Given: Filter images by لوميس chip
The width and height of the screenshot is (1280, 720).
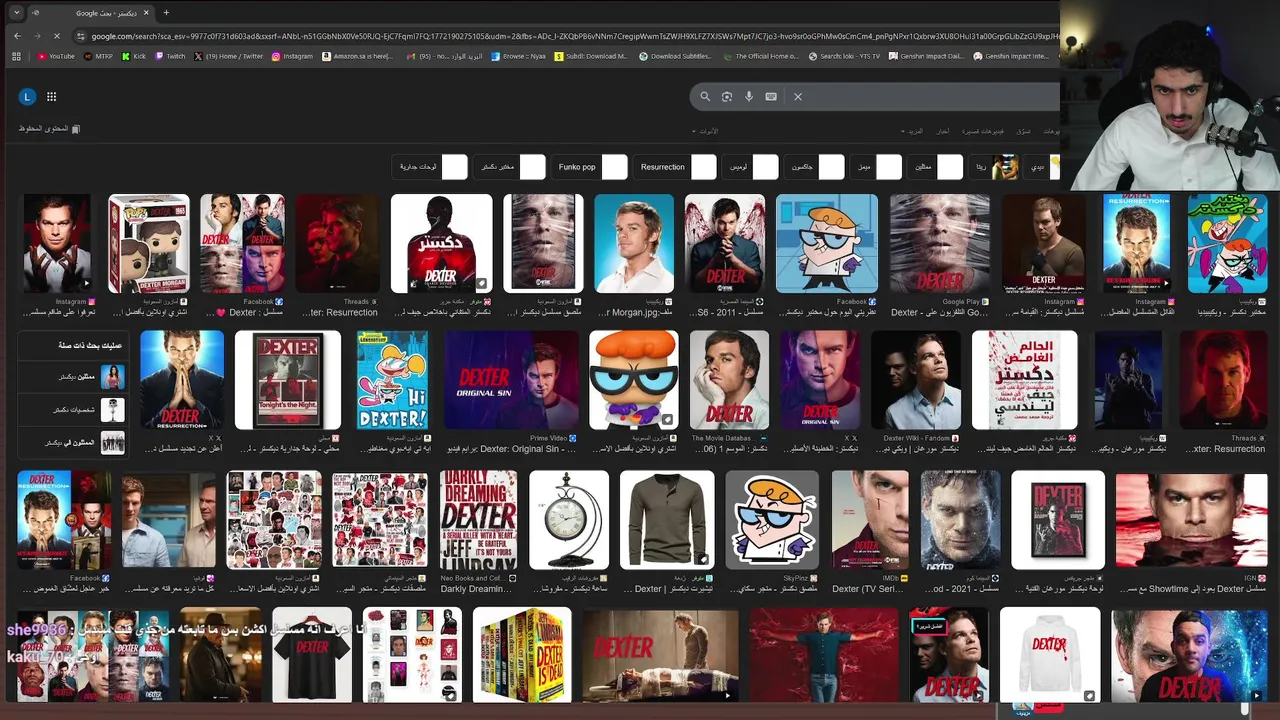Looking at the screenshot, I should click(751, 167).
